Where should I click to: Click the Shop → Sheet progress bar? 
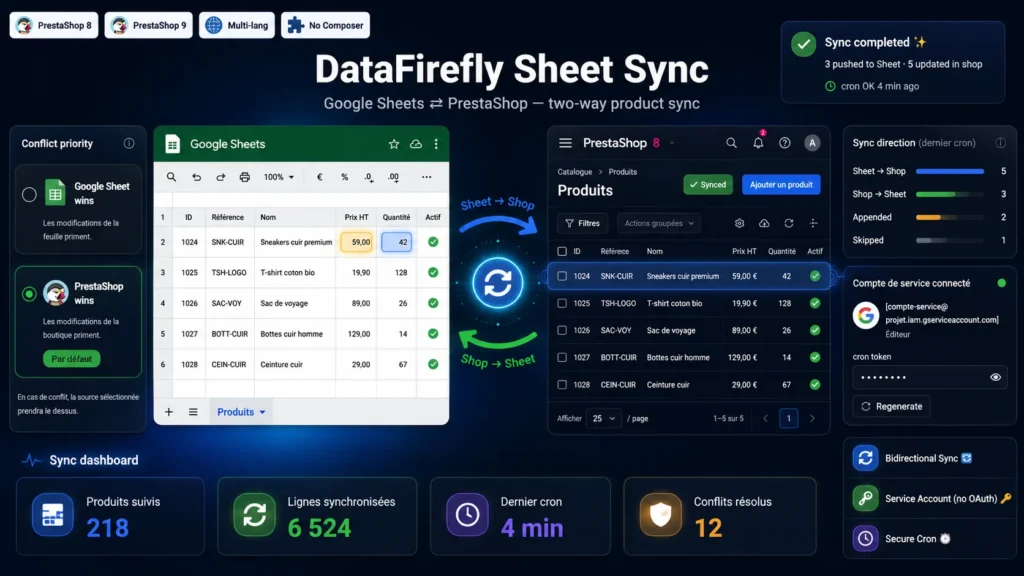click(950, 194)
